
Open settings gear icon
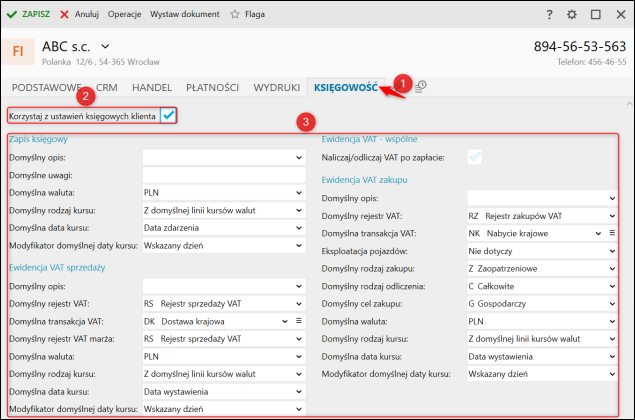572,15
